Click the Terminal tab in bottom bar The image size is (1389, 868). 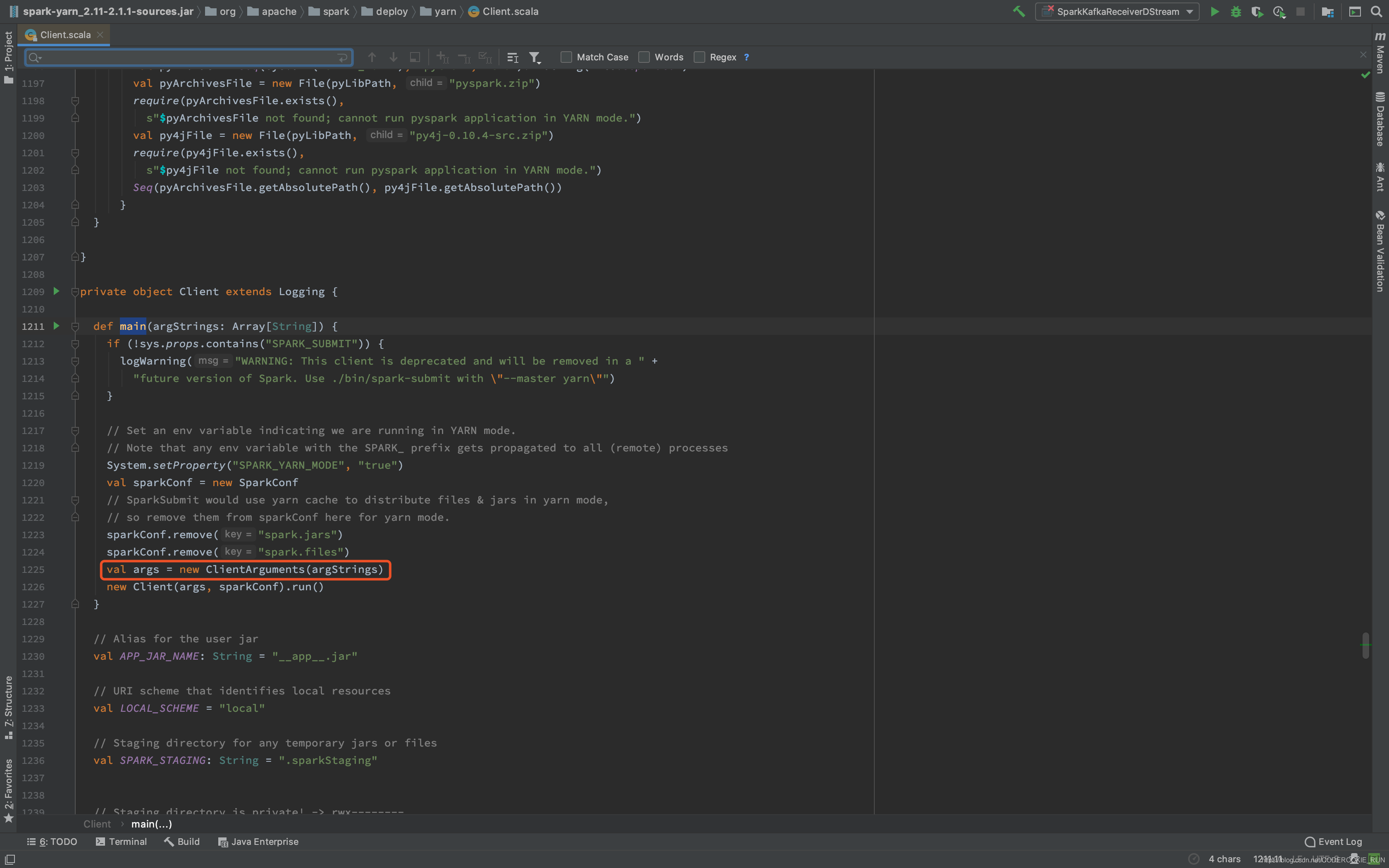pyautogui.click(x=126, y=841)
